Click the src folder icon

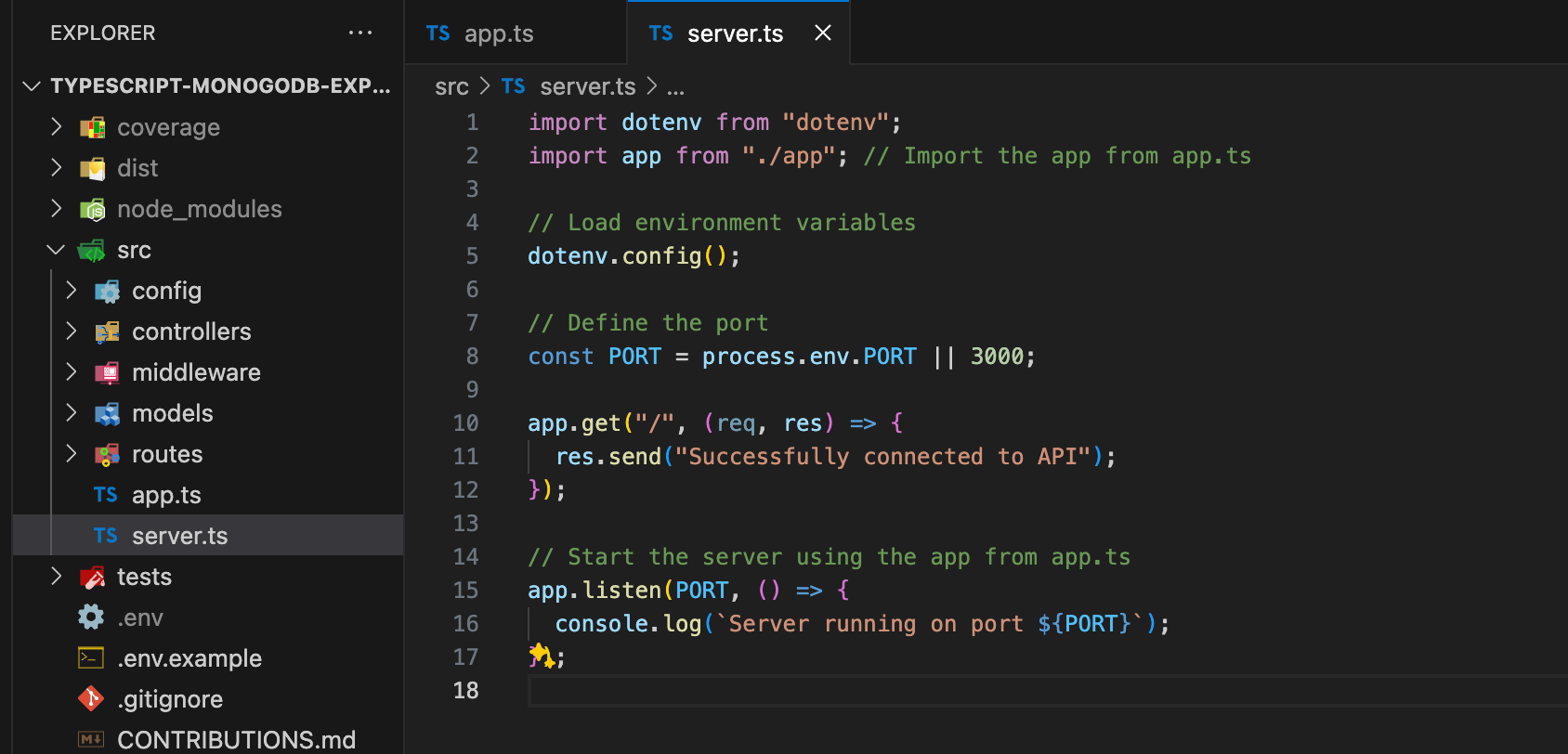tap(92, 250)
